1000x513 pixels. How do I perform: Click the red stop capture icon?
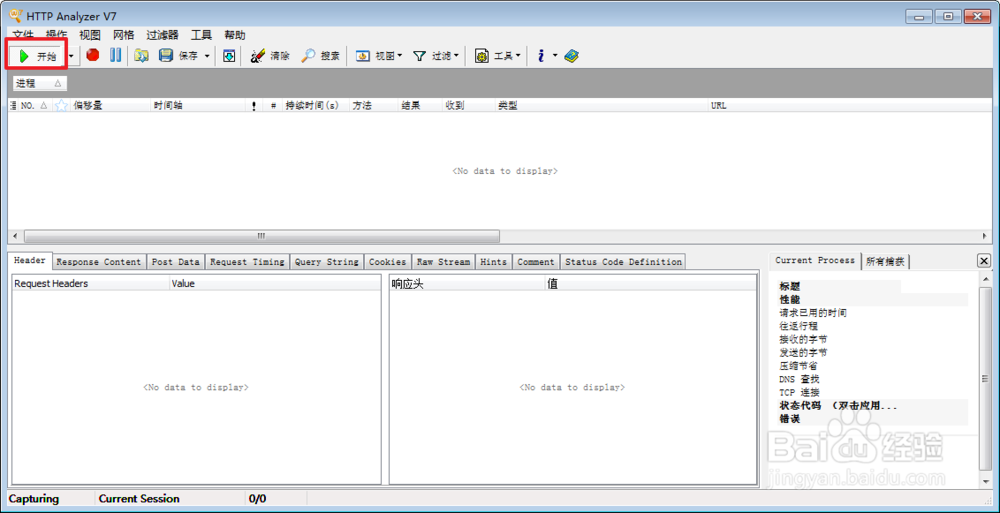pyautogui.click(x=93, y=56)
